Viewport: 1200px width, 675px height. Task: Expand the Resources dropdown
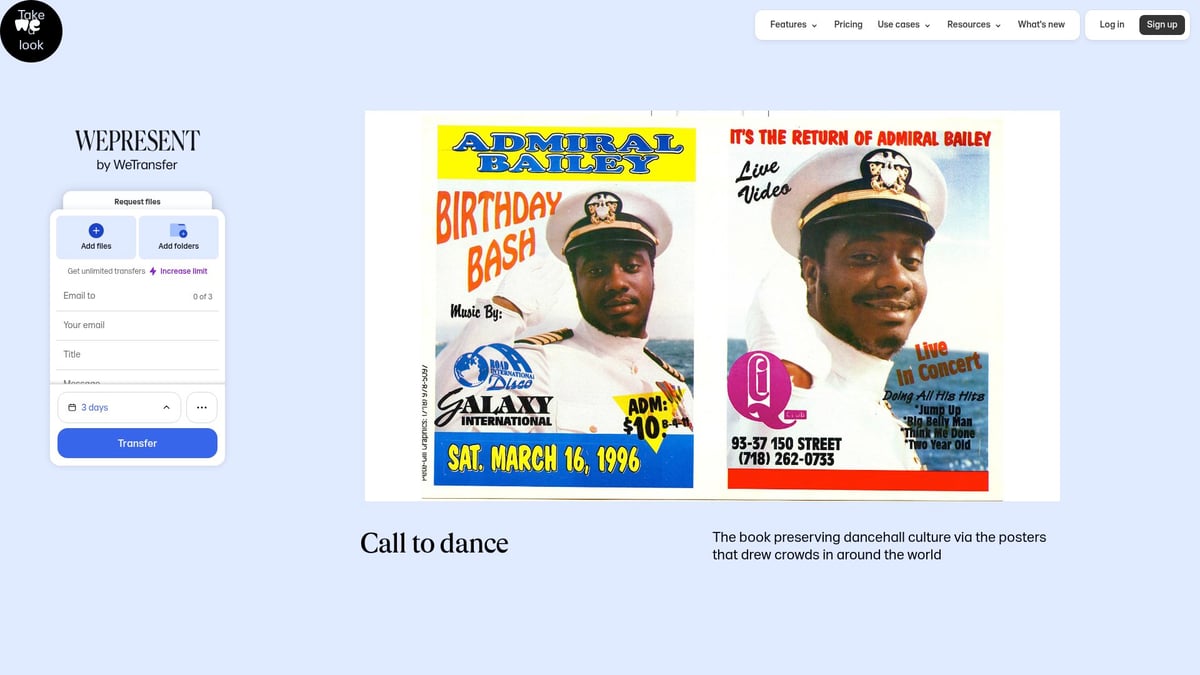tap(974, 25)
